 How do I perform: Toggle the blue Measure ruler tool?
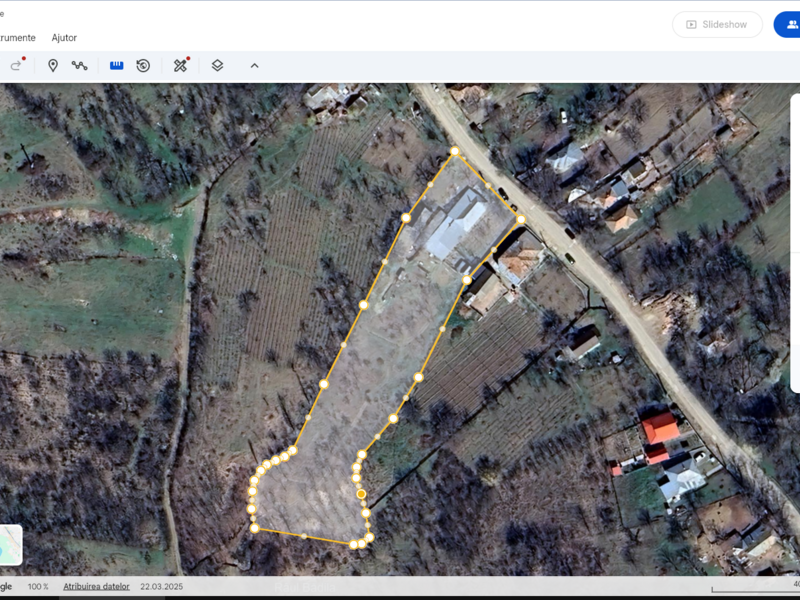coord(116,65)
